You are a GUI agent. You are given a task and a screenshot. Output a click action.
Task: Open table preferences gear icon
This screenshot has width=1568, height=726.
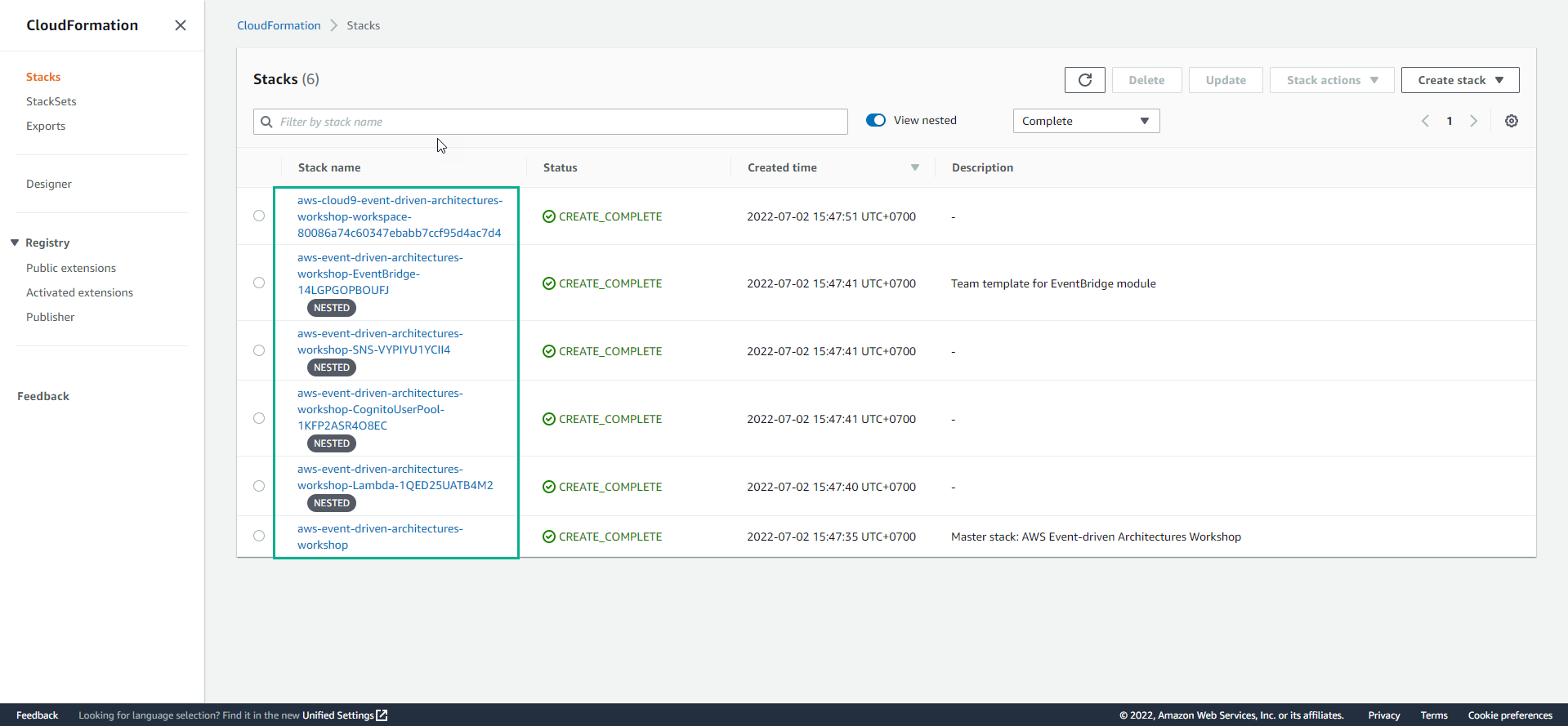pyautogui.click(x=1512, y=121)
